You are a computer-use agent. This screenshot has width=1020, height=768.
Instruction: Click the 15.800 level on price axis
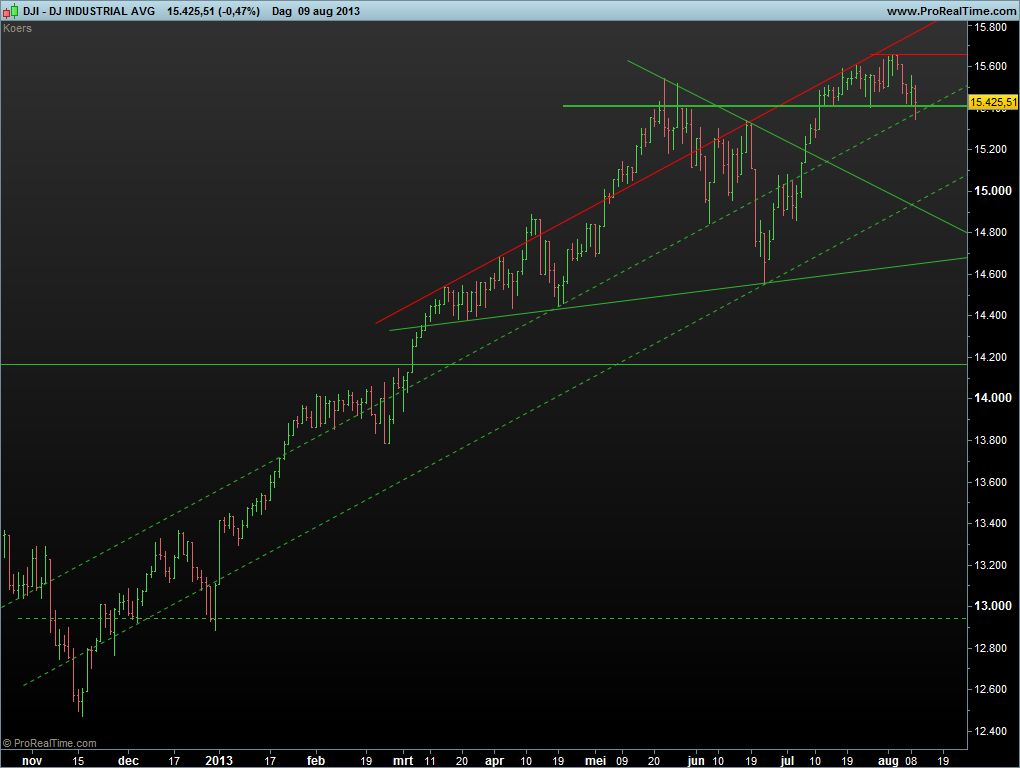pyautogui.click(x=991, y=27)
